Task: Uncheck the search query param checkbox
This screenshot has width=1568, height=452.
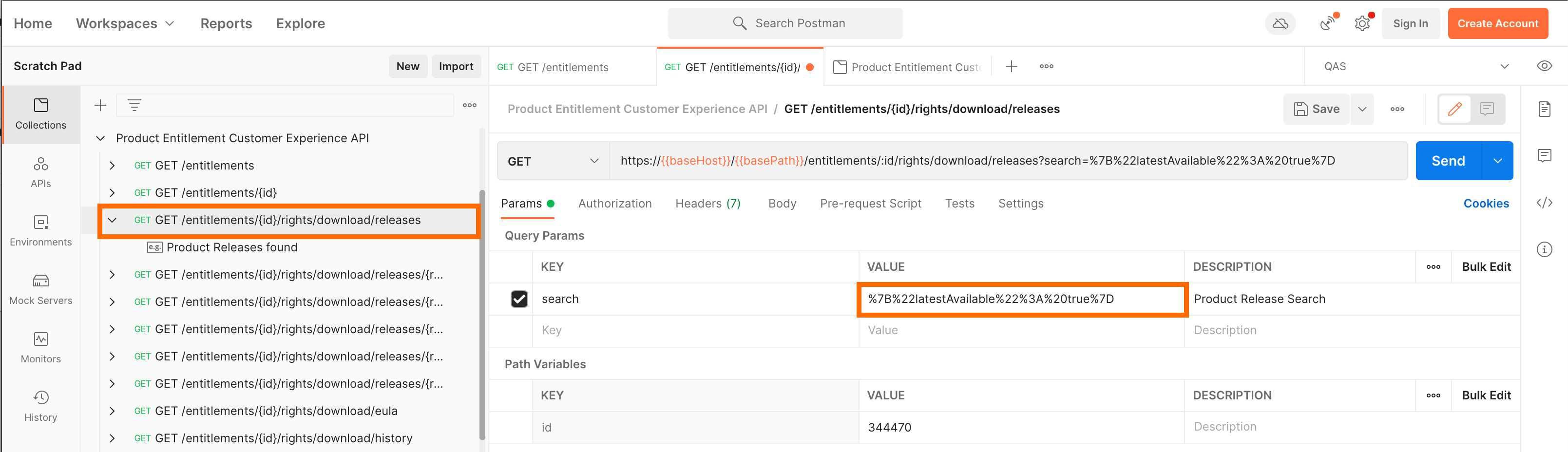Action: click(518, 300)
